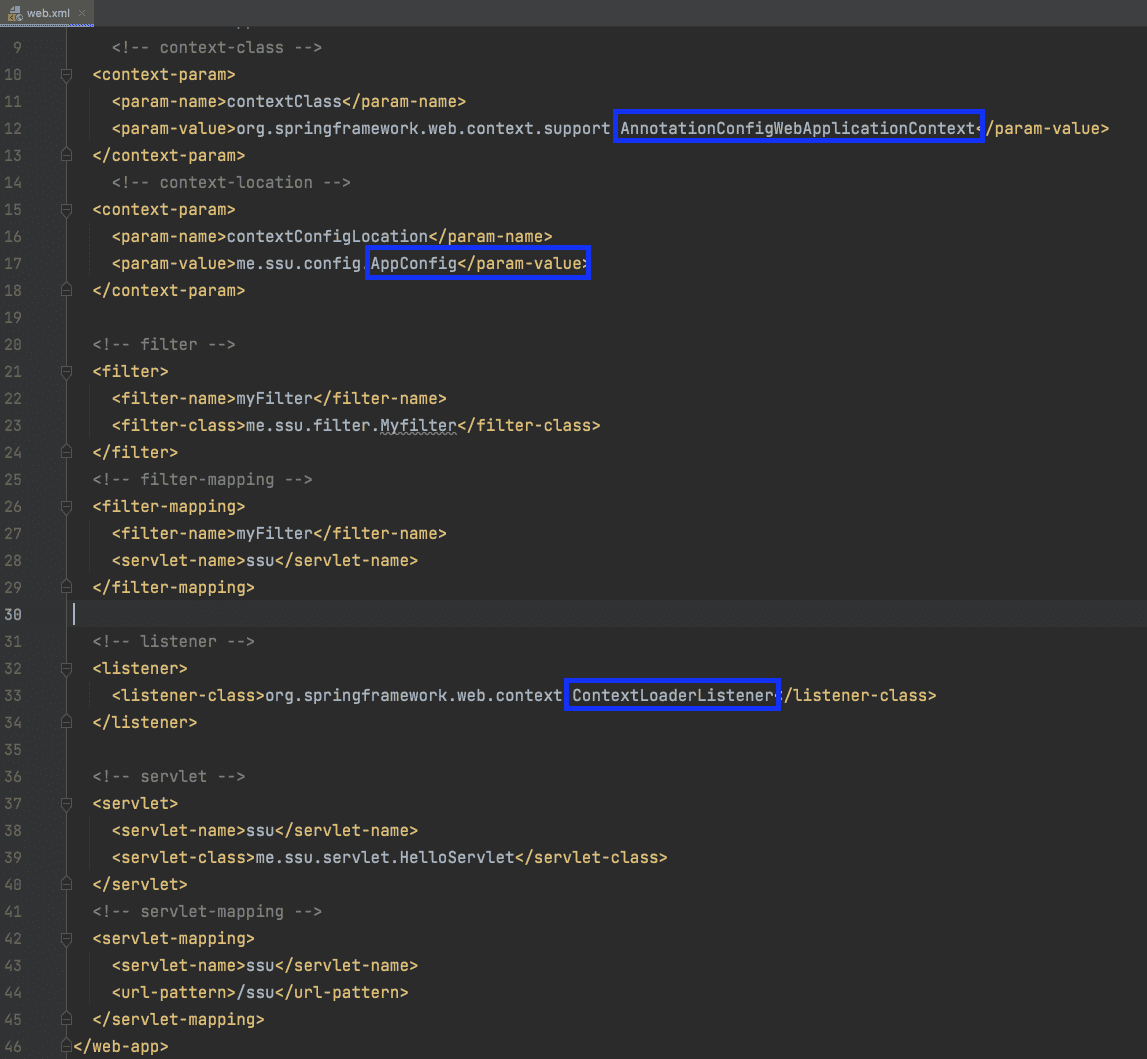Collapse the context-param block starting at line 15
Viewport: 1147px width, 1059px height.
(67, 209)
